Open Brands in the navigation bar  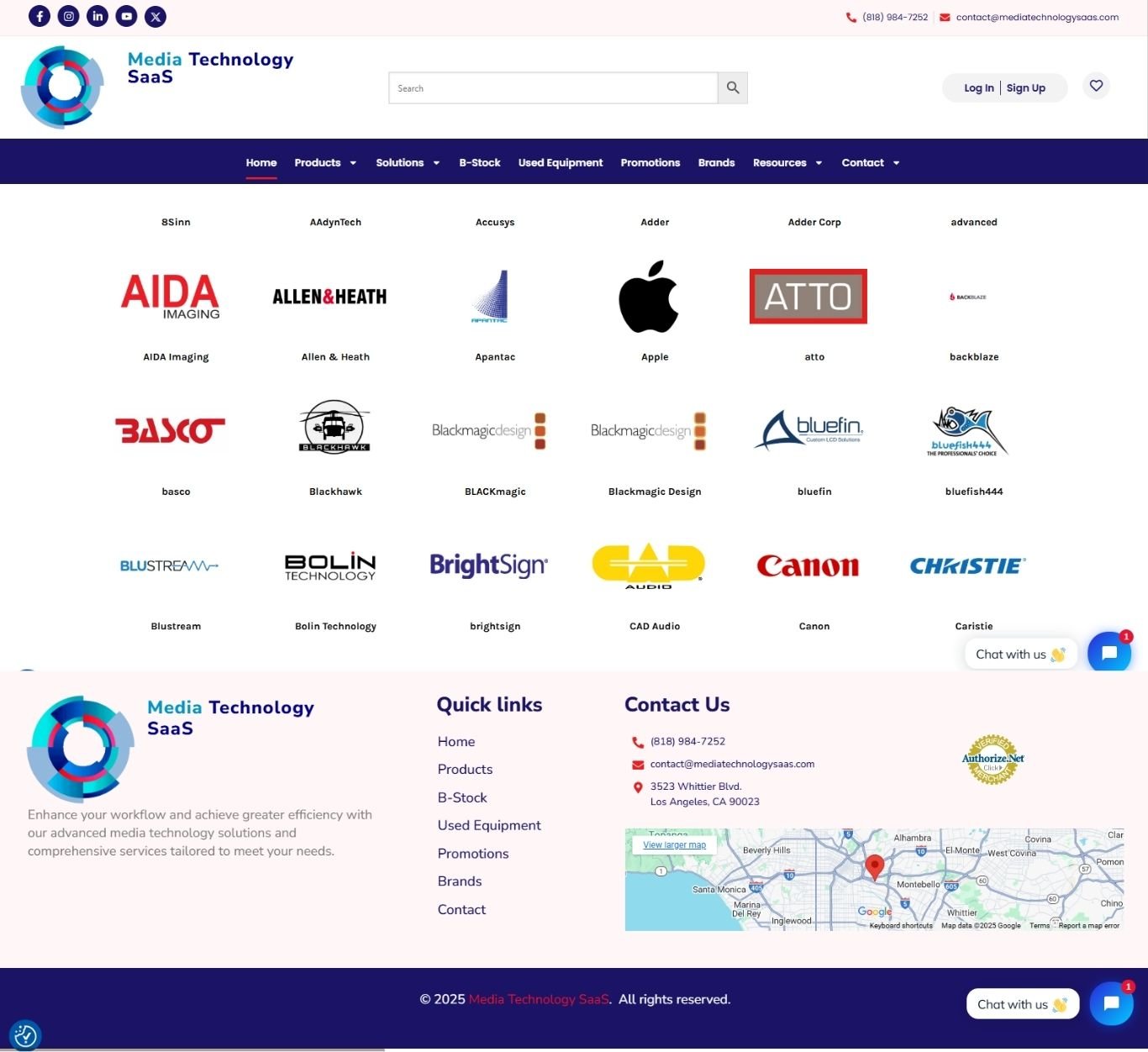tap(716, 163)
